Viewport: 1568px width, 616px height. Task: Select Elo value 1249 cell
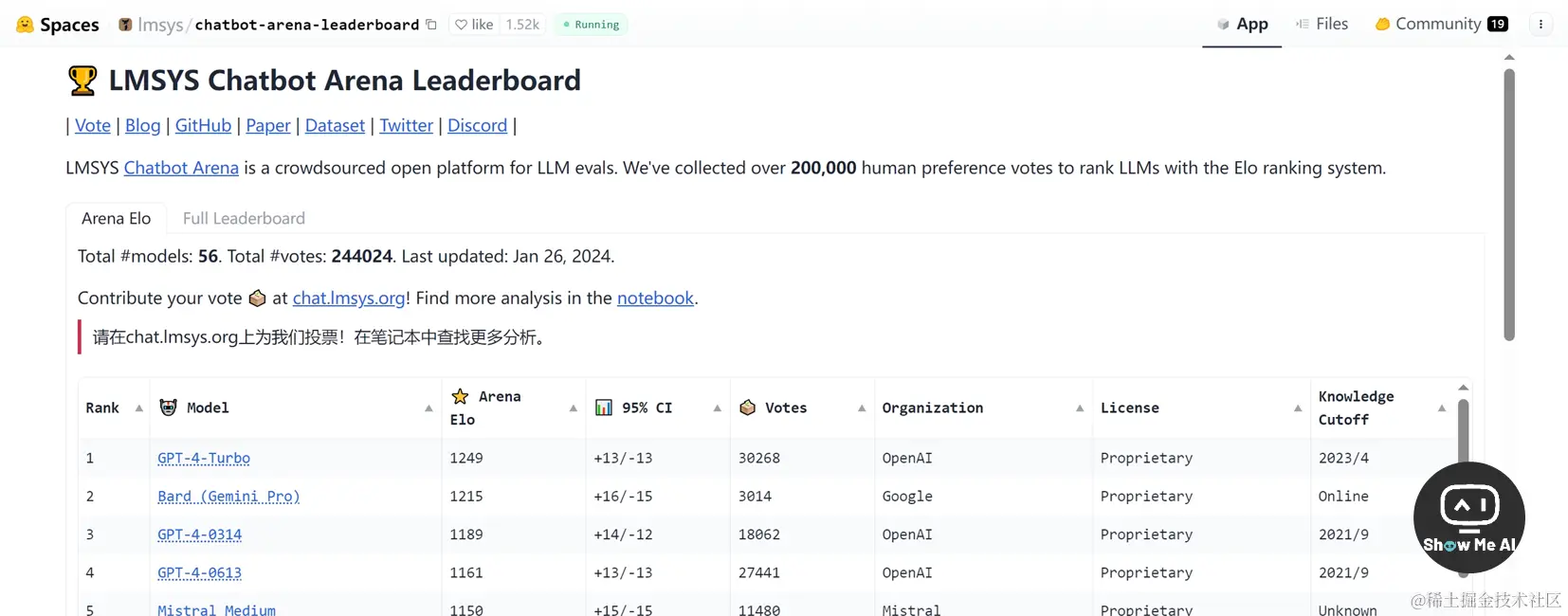coord(514,459)
